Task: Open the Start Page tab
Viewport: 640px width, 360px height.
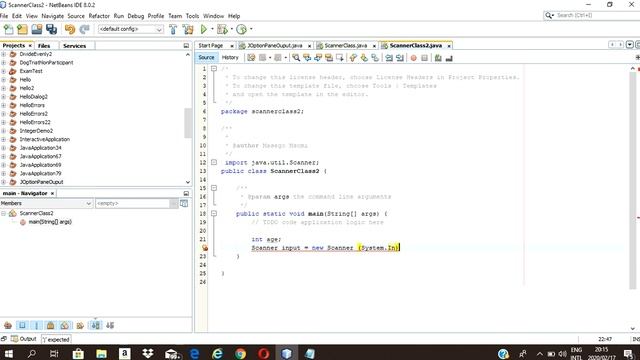Action: pos(211,46)
